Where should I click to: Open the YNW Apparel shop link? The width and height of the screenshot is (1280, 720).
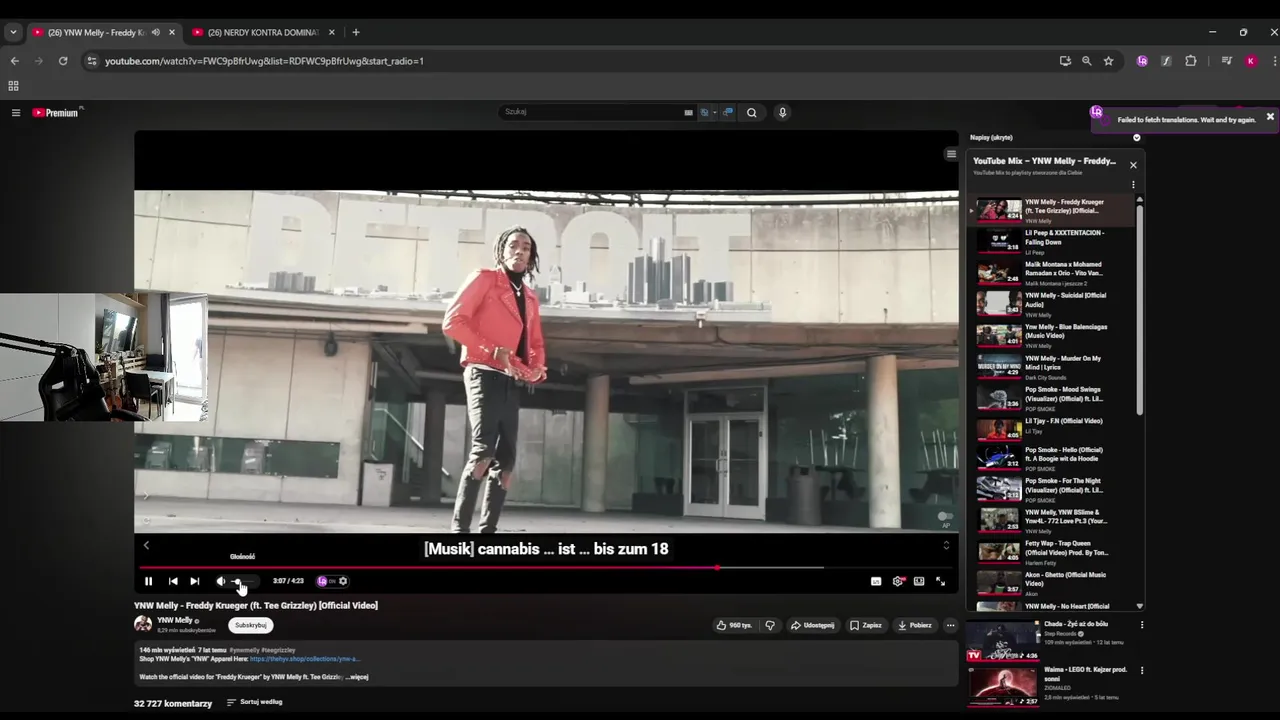coord(304,659)
